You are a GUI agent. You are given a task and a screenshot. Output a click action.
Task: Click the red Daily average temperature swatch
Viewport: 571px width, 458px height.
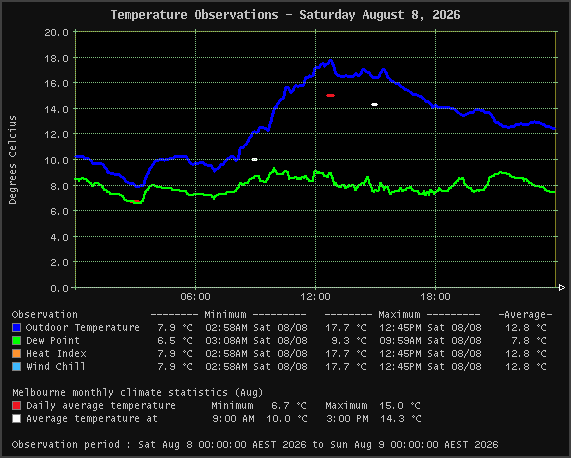[16, 406]
